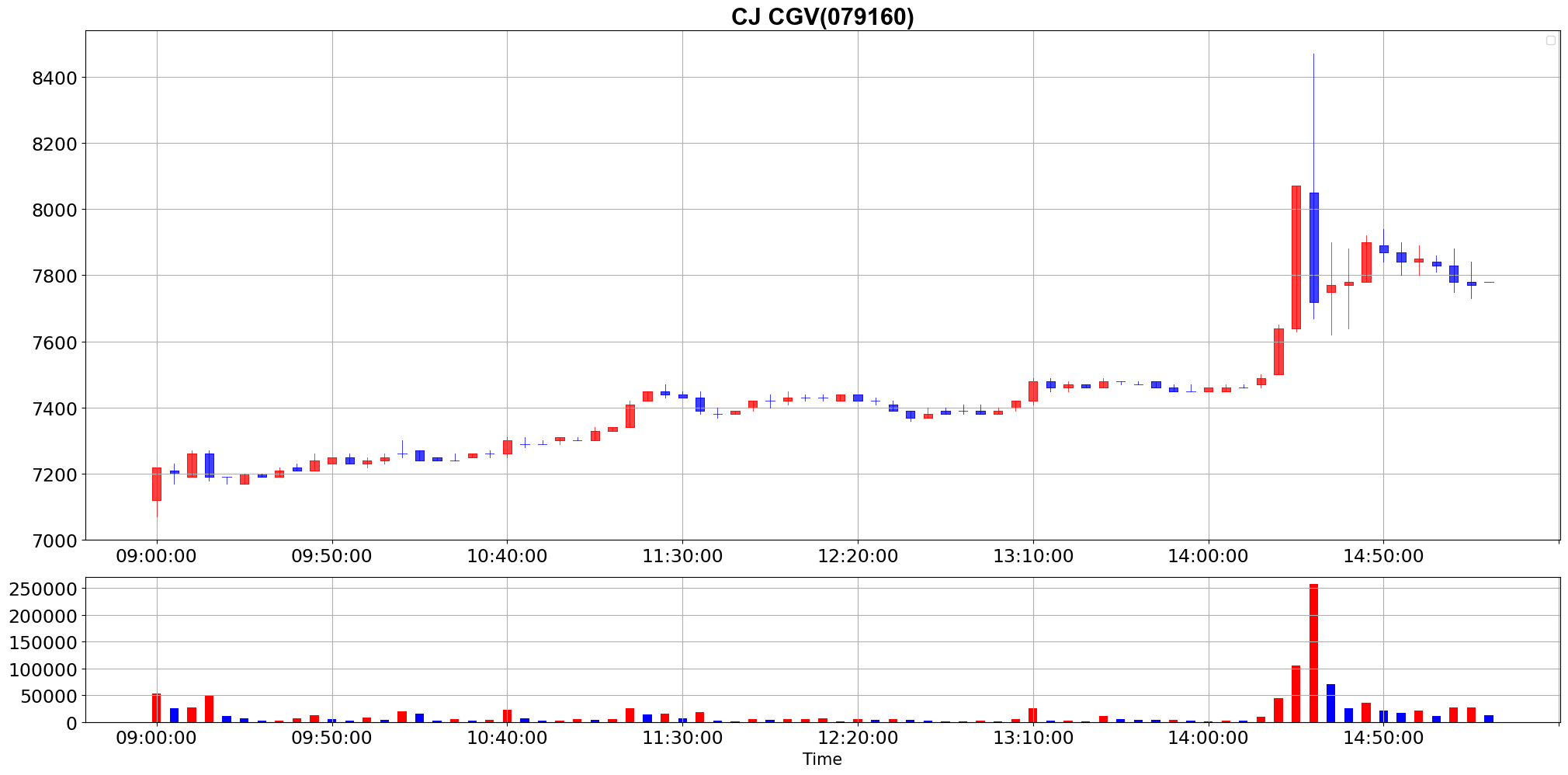Click the tall red candle closing near 8070
The height and width of the screenshot is (775, 1568).
[x=1296, y=258]
